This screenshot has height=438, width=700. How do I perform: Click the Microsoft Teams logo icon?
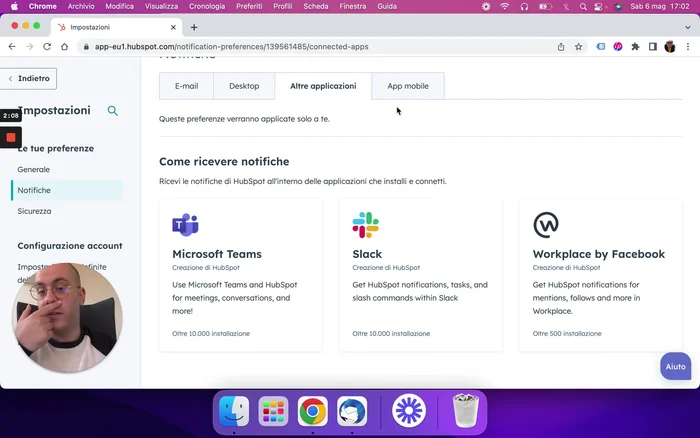(x=185, y=225)
